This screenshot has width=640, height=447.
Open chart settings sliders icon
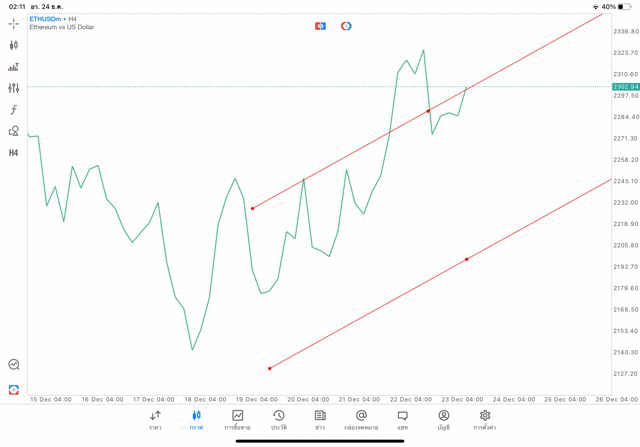click(x=14, y=88)
